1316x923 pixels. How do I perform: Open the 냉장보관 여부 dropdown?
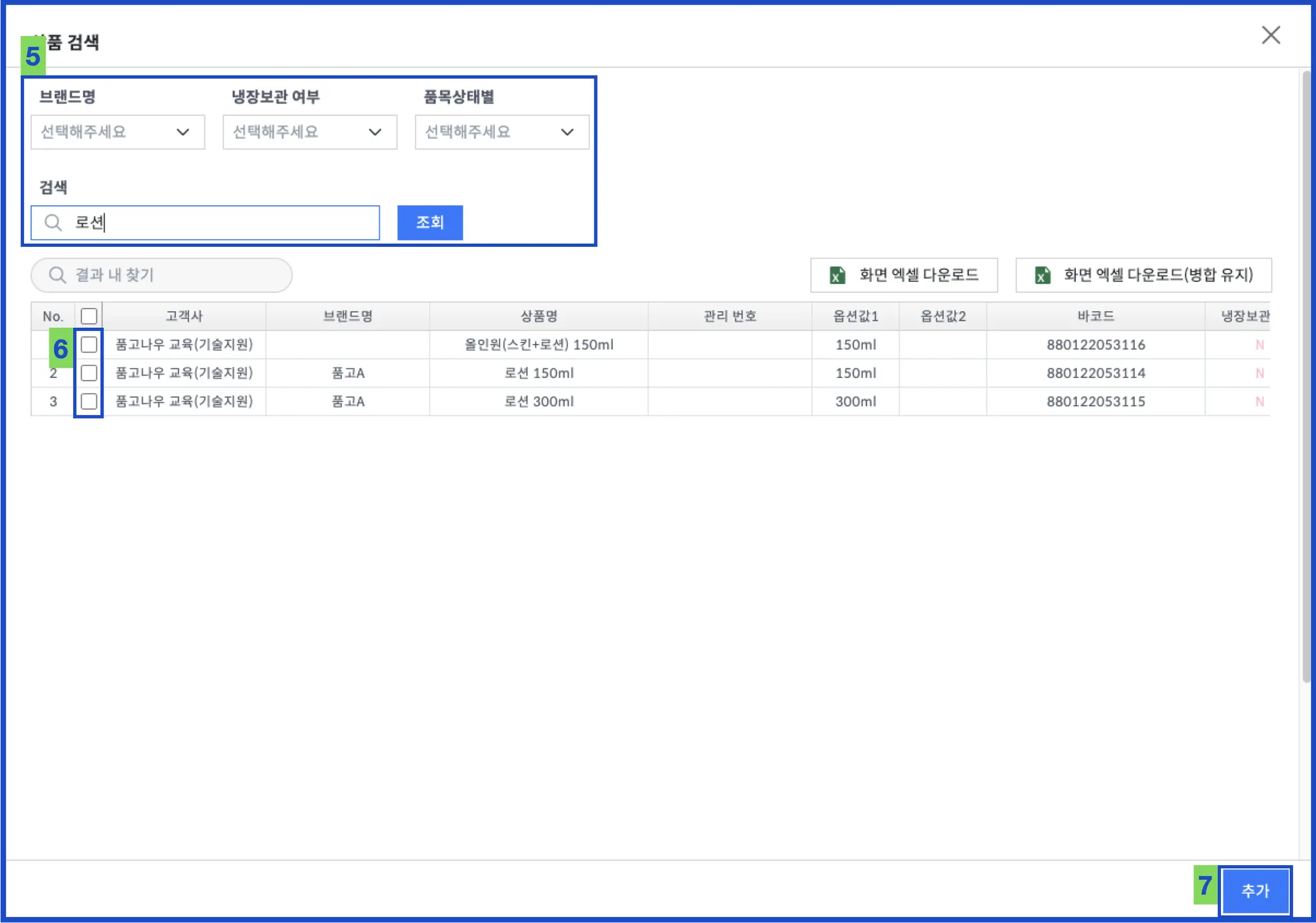click(310, 132)
